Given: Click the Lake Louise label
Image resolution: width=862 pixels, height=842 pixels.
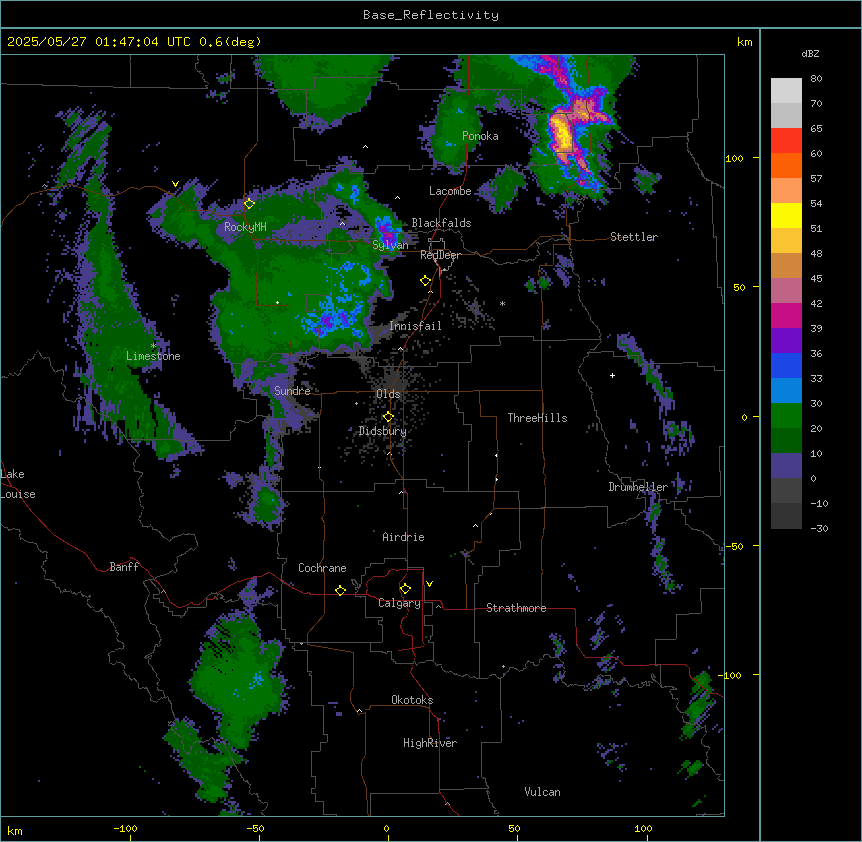Looking at the screenshot, I should [18, 484].
